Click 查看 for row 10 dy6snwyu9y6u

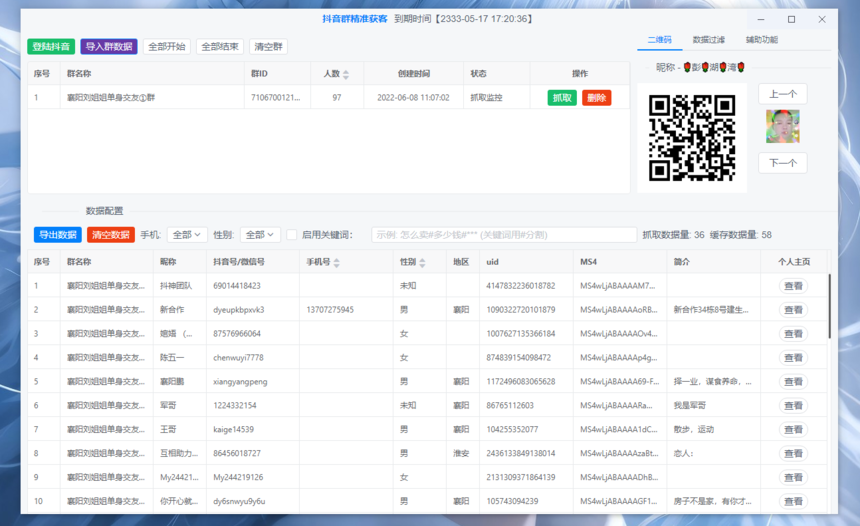point(793,501)
